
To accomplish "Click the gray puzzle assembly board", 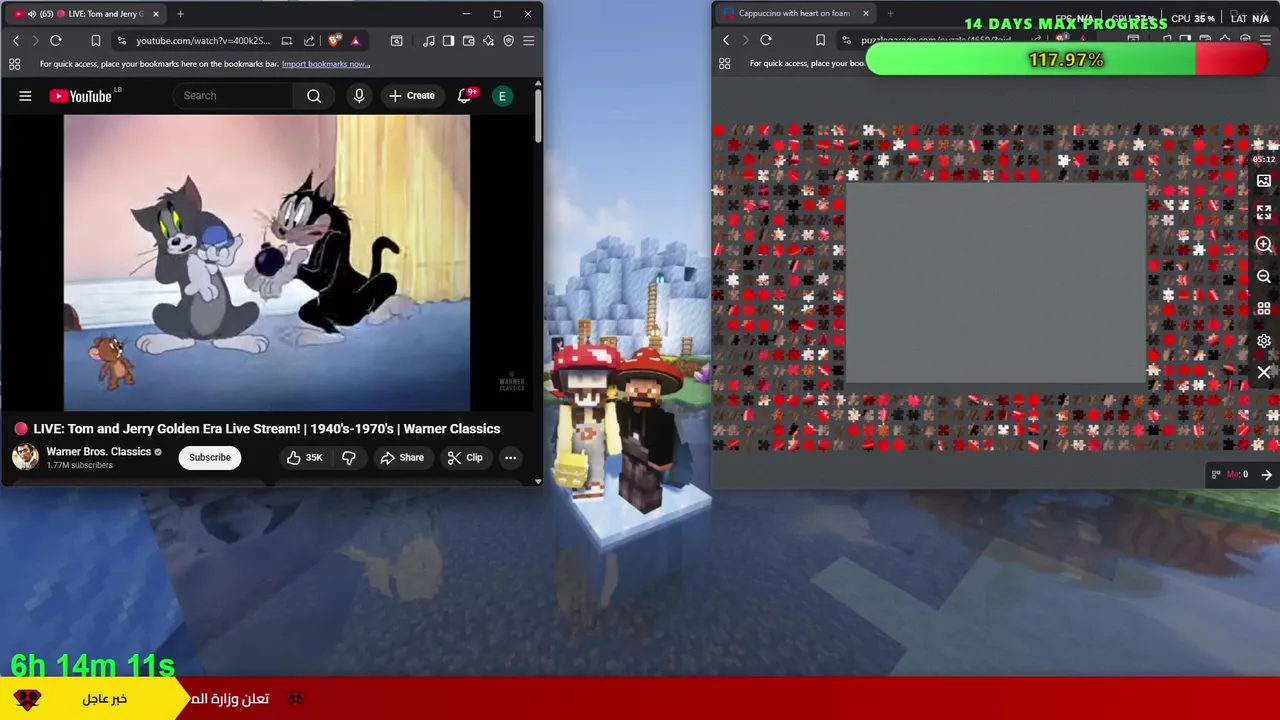I will [x=996, y=283].
